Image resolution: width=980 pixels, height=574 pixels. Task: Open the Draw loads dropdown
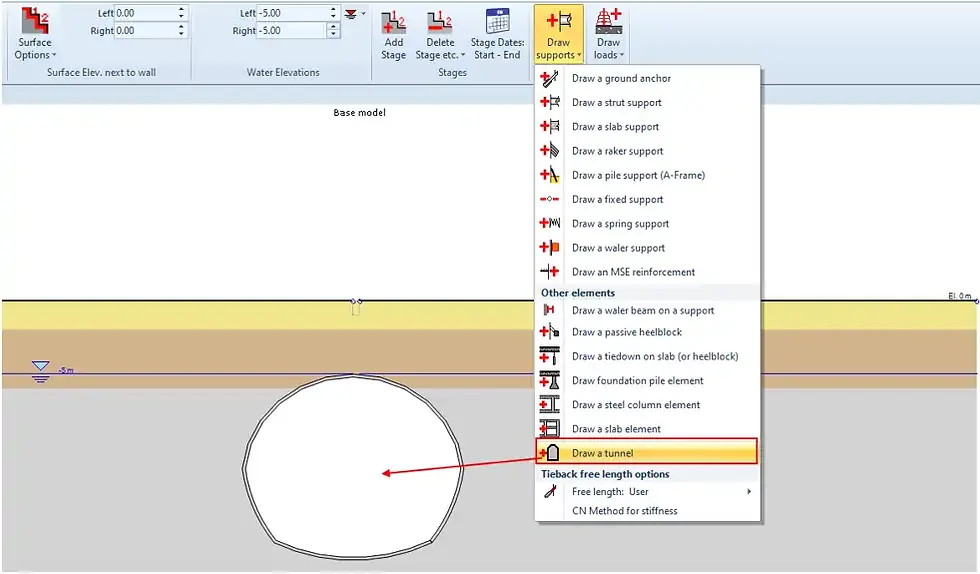coord(609,34)
